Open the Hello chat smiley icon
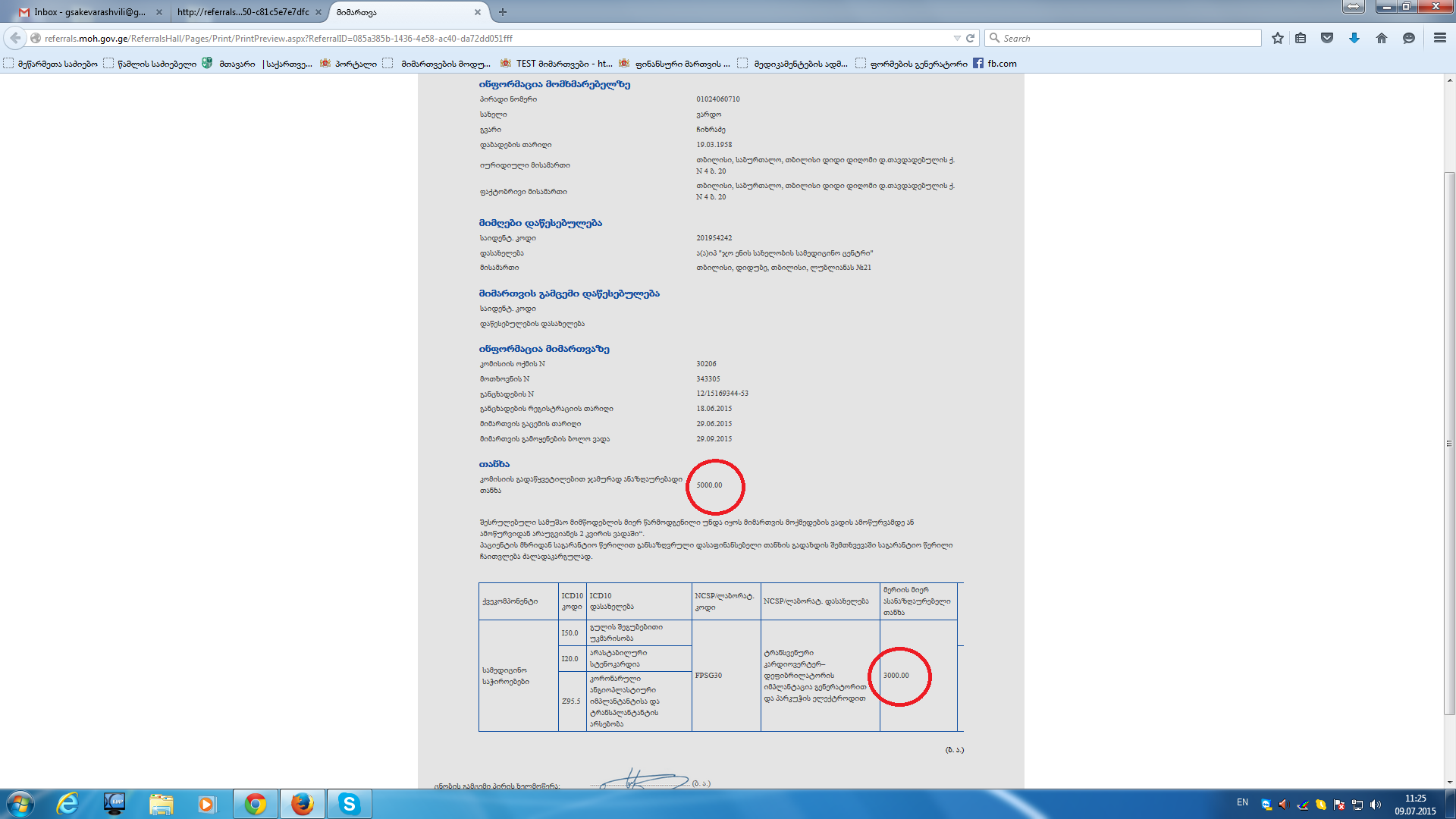The height and width of the screenshot is (819, 1456). 1409,38
